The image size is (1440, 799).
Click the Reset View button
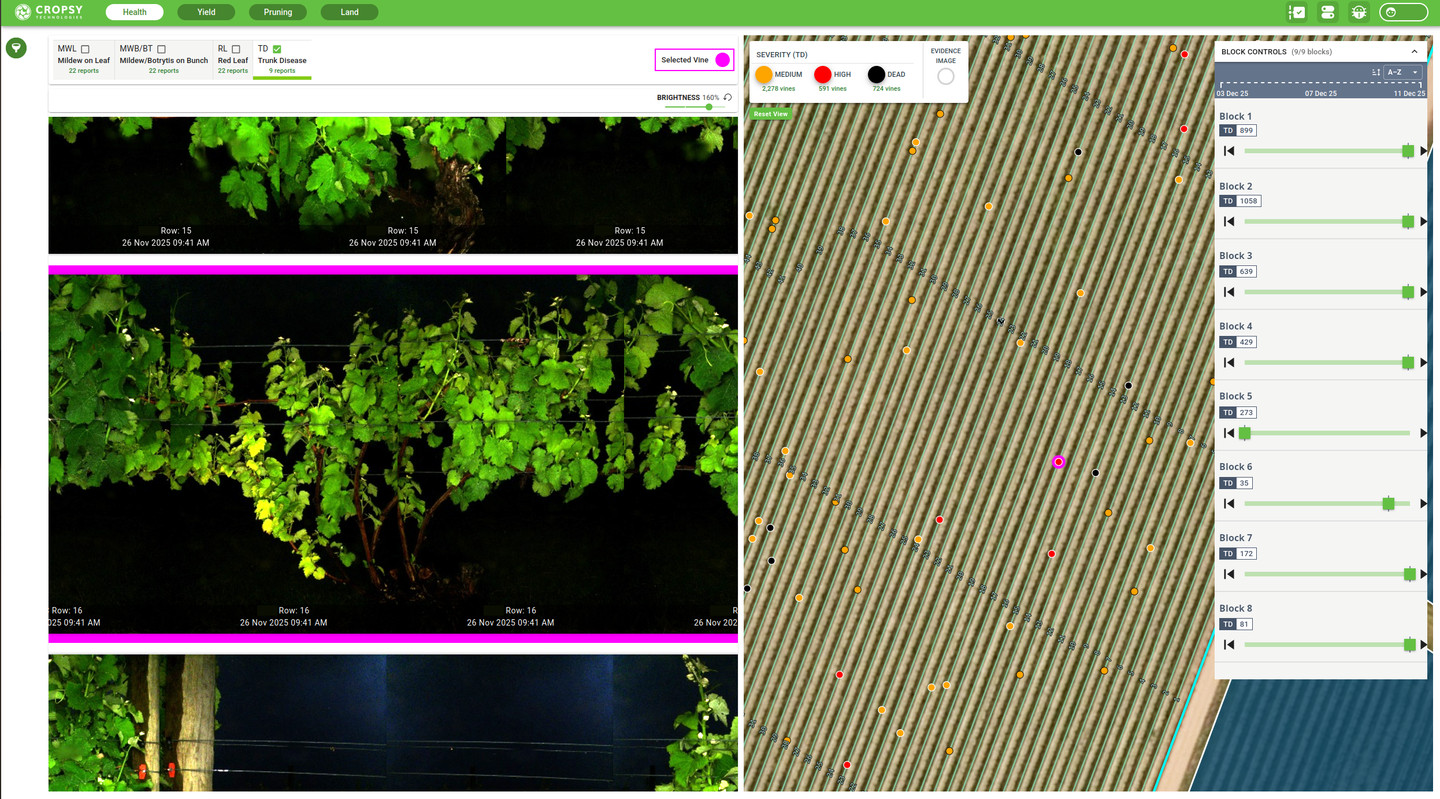pos(770,114)
